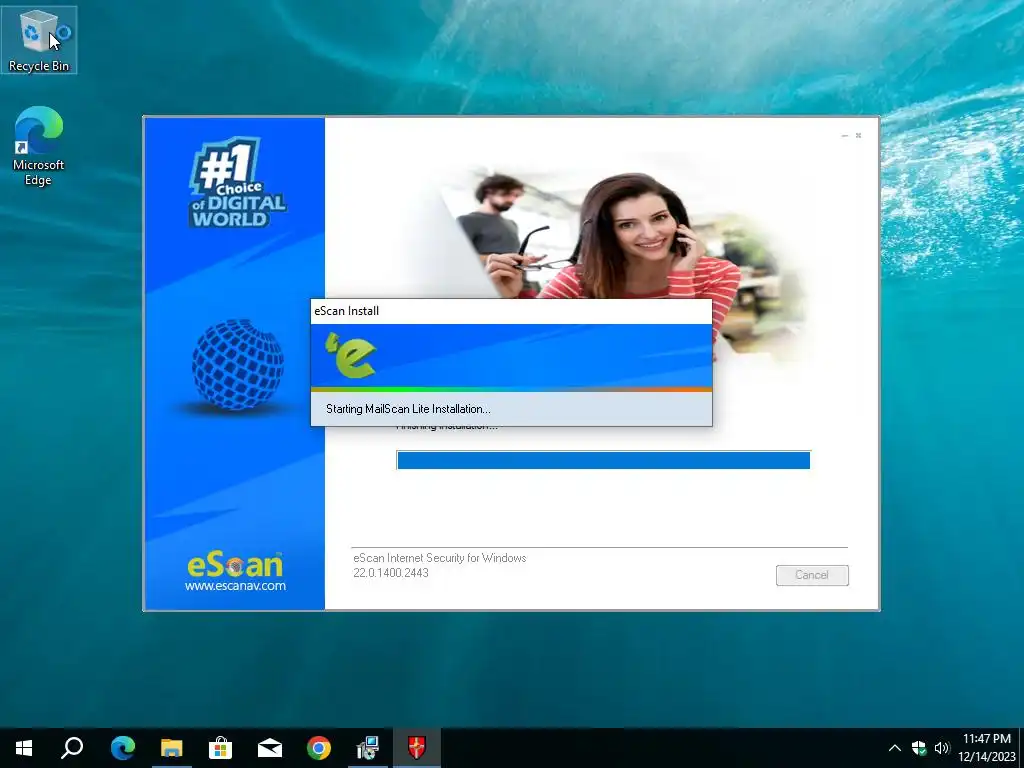Click the Show desktop strip at taskbar end
1024x768 pixels.
[1021, 748]
